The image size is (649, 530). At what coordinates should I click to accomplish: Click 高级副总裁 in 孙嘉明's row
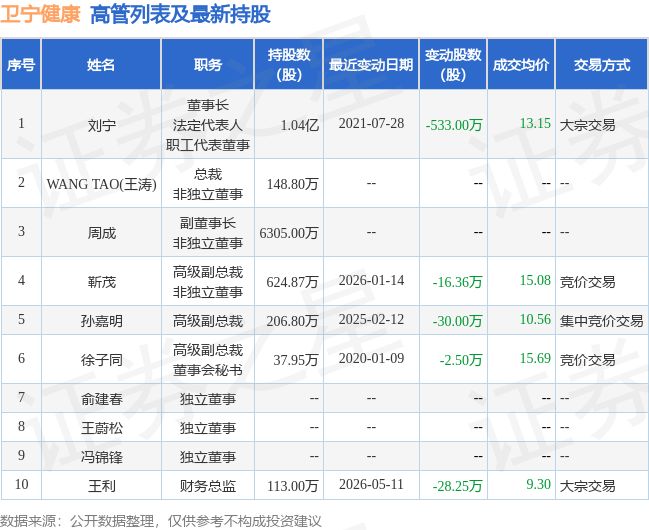208,321
